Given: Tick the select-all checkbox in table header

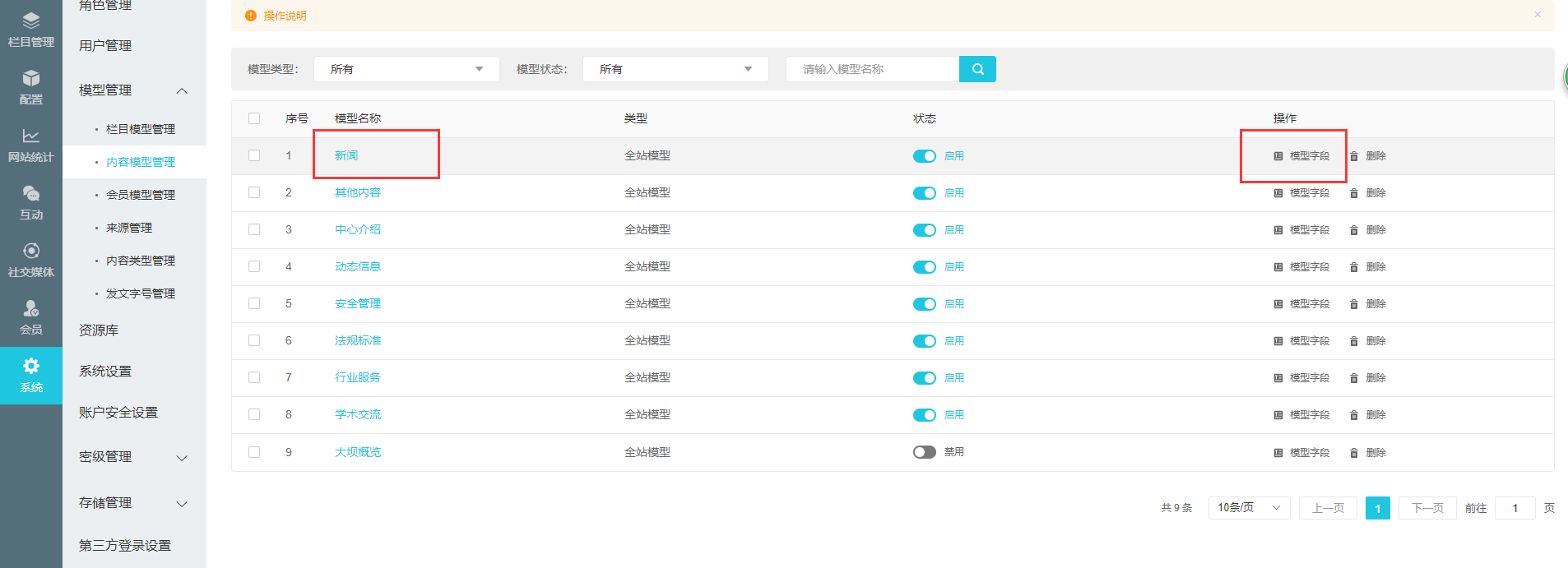Looking at the screenshot, I should point(254,118).
